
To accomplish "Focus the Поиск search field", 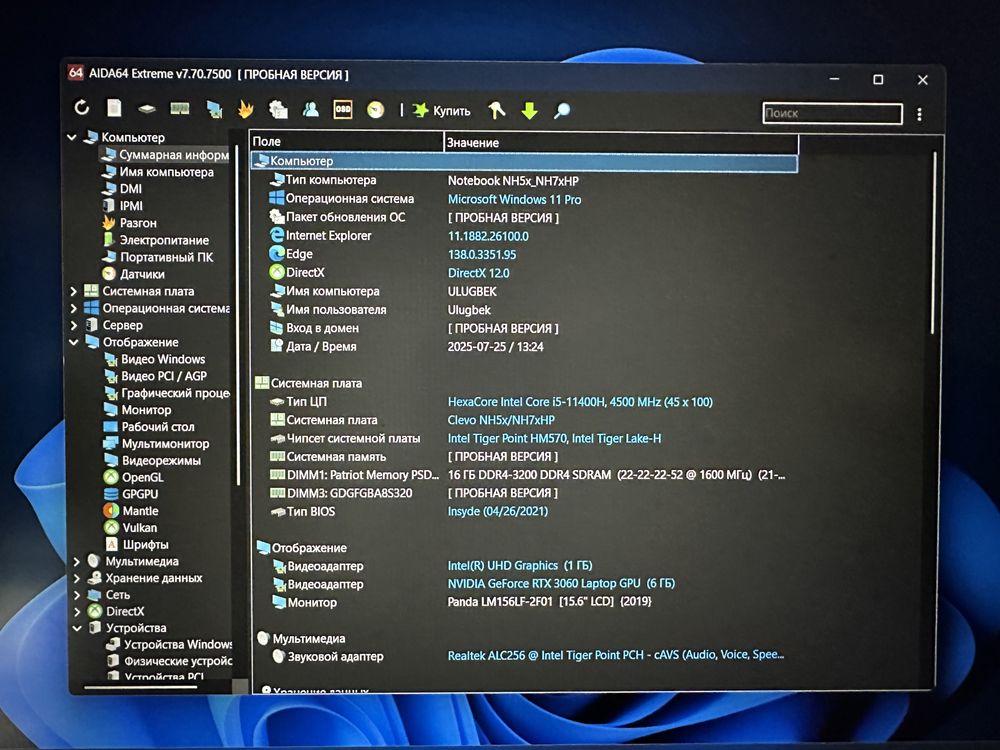I will point(832,114).
